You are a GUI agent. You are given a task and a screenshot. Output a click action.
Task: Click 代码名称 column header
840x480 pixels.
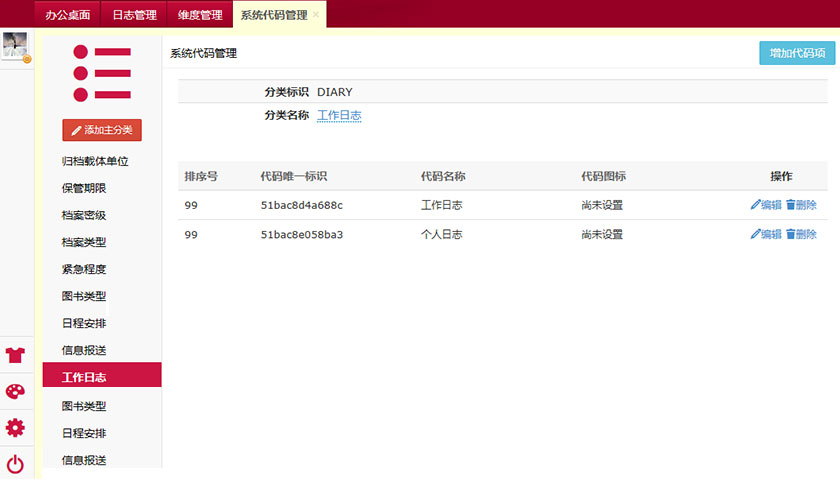pos(443,176)
